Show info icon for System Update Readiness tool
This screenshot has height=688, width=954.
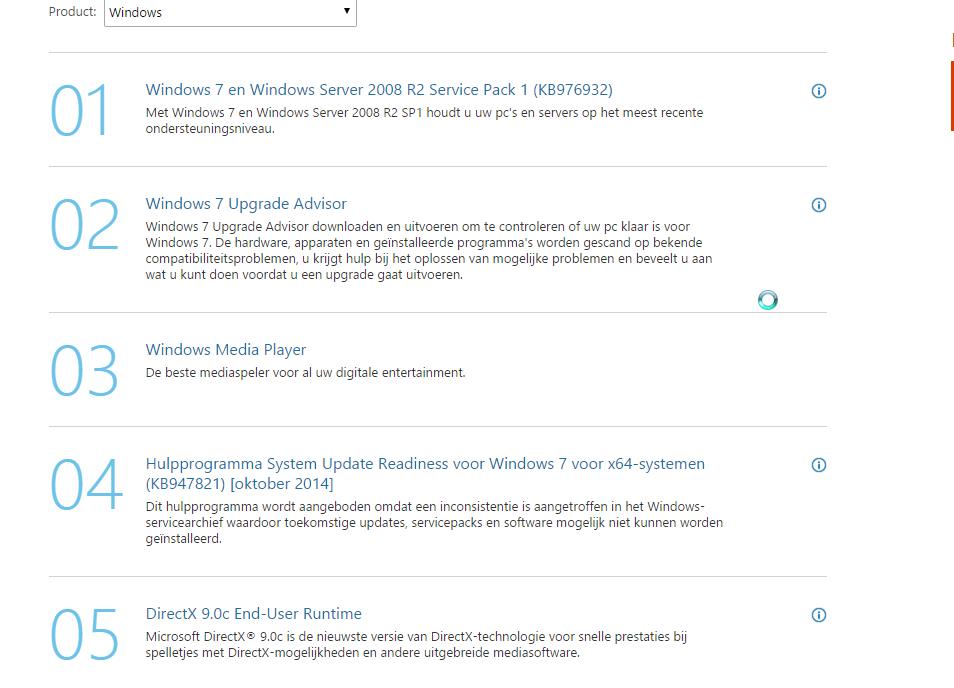819,465
